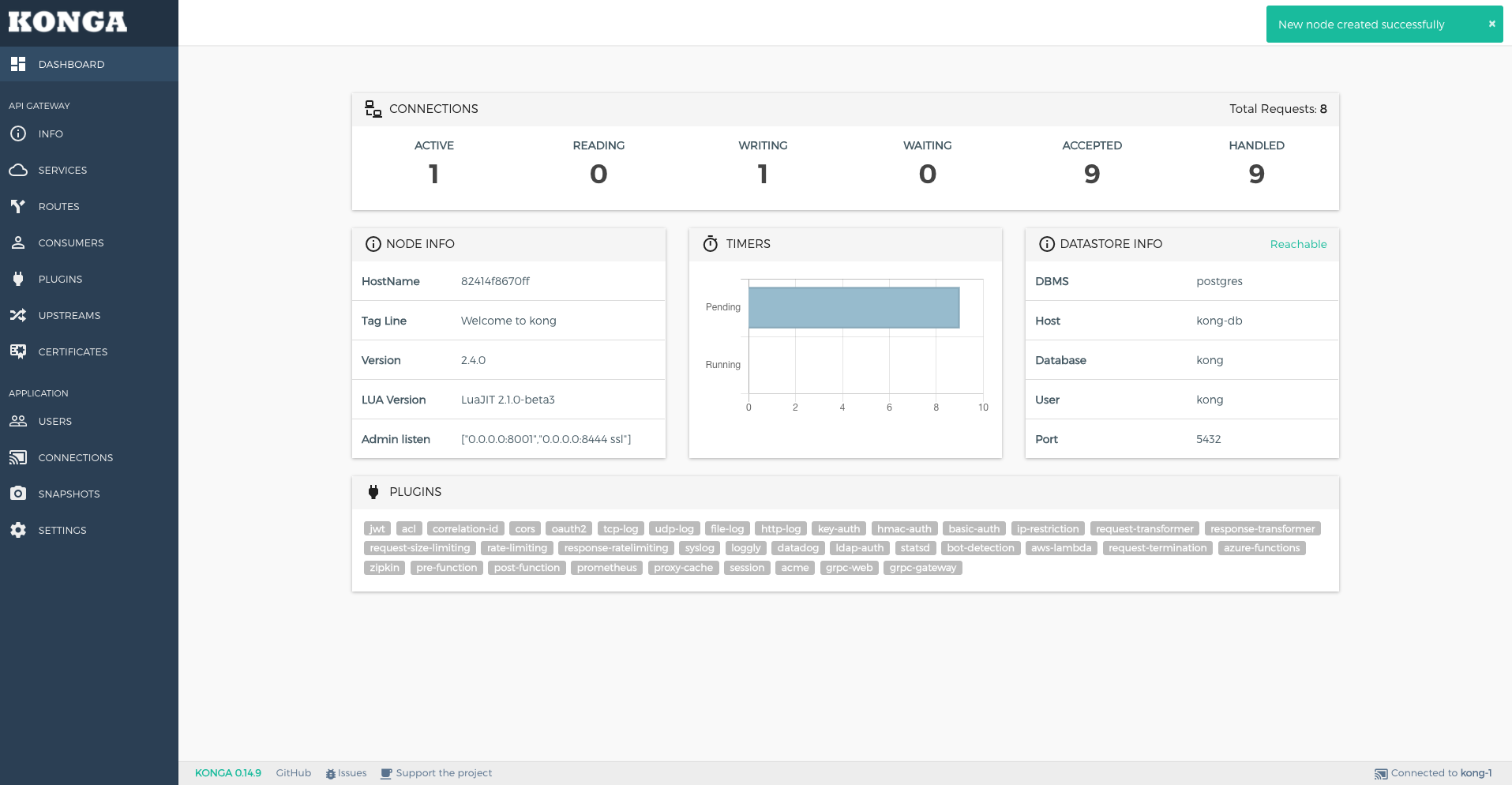This screenshot has width=1512, height=785.
Task: Go to the Routes menu label
Action: tap(58, 206)
